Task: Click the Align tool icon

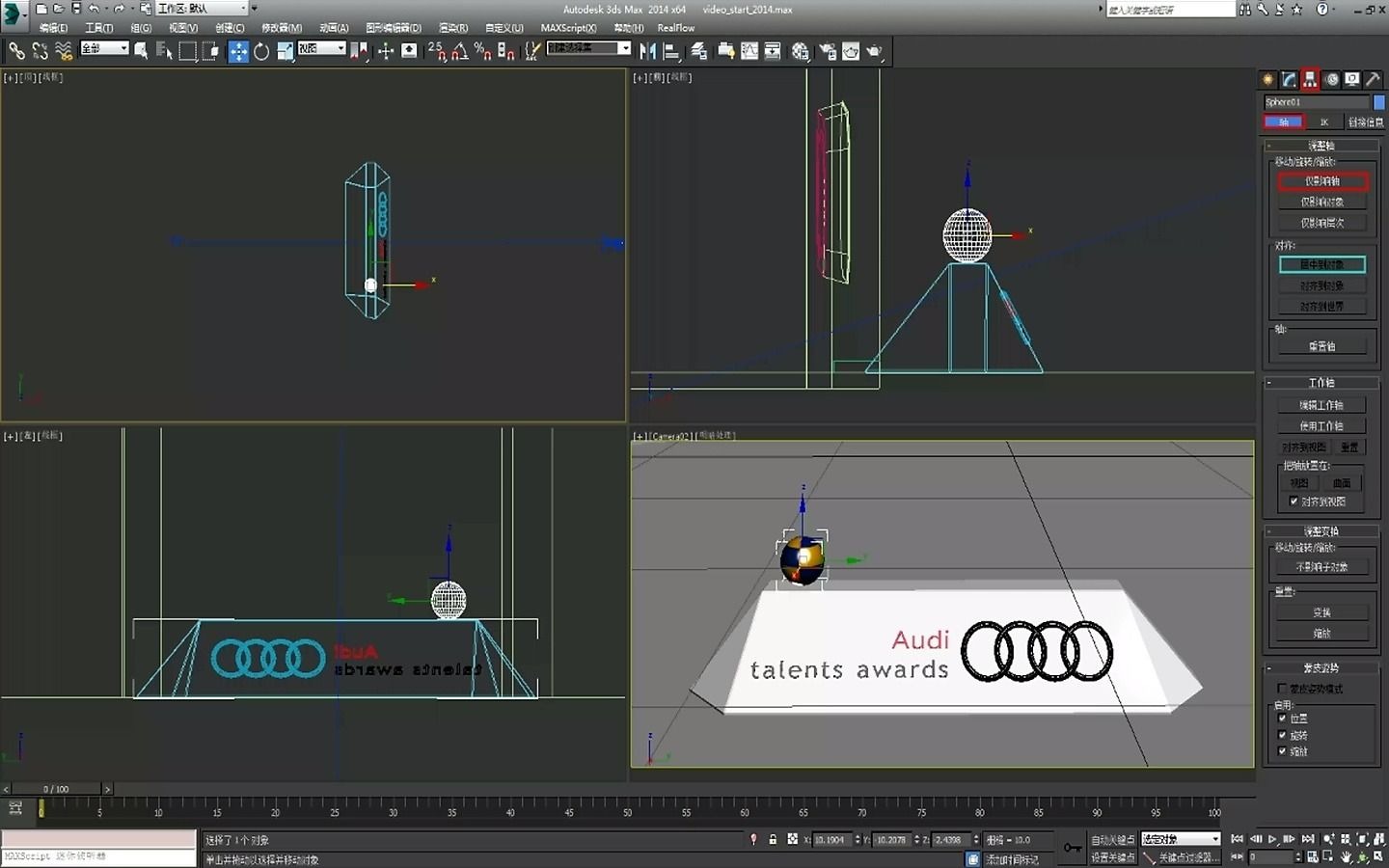Action: 671,51
